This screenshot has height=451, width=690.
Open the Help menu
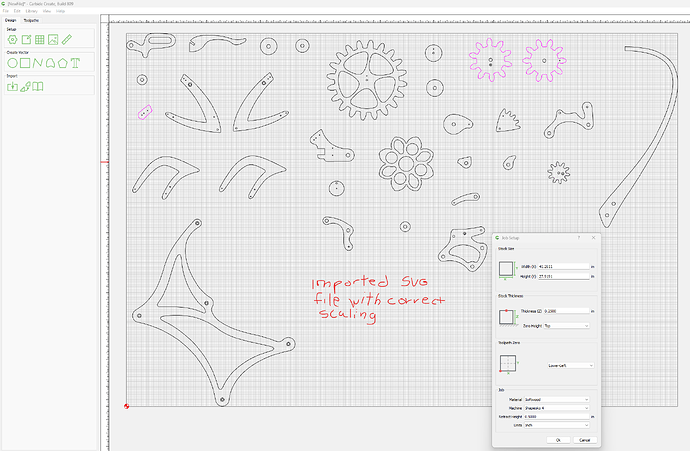60,11
